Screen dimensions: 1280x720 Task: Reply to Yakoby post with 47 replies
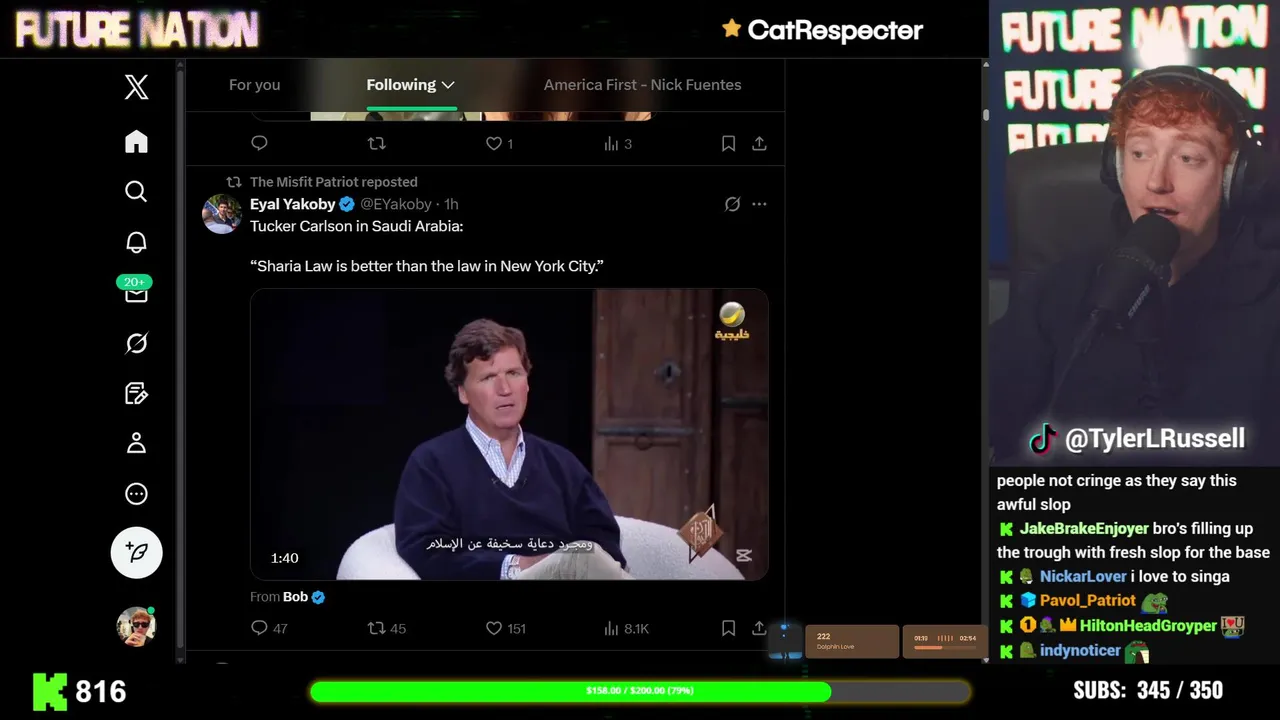269,628
